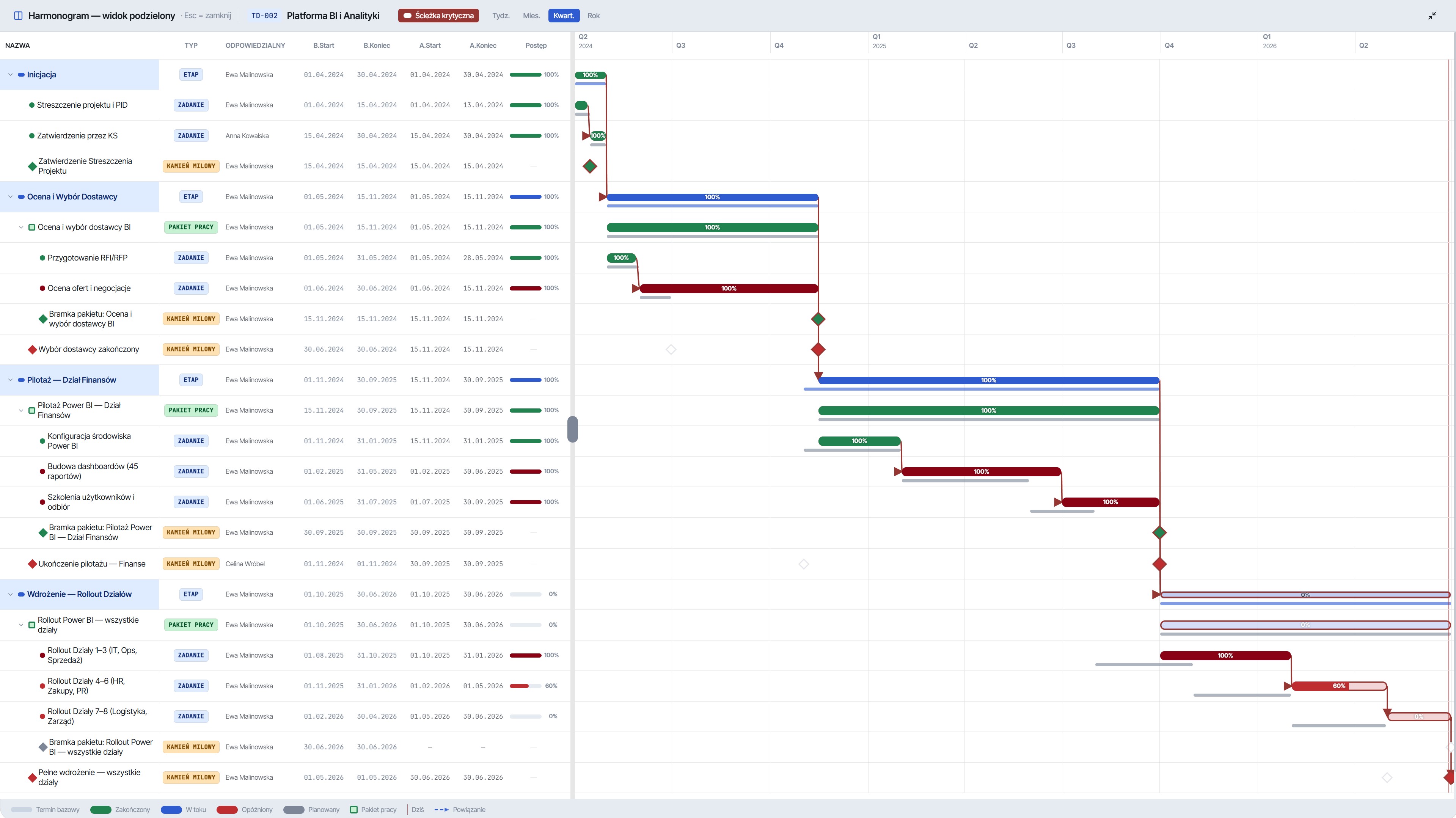This screenshot has height=818, width=1456.
Task: Click the TYP column header
Action: coord(191,45)
